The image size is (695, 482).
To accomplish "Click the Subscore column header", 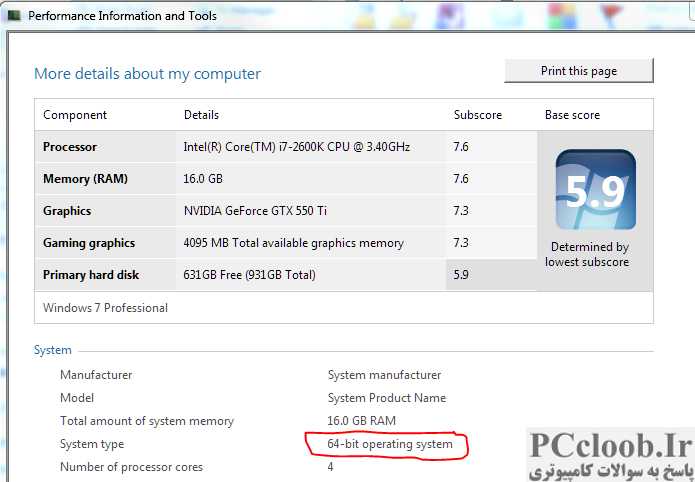I will [477, 115].
